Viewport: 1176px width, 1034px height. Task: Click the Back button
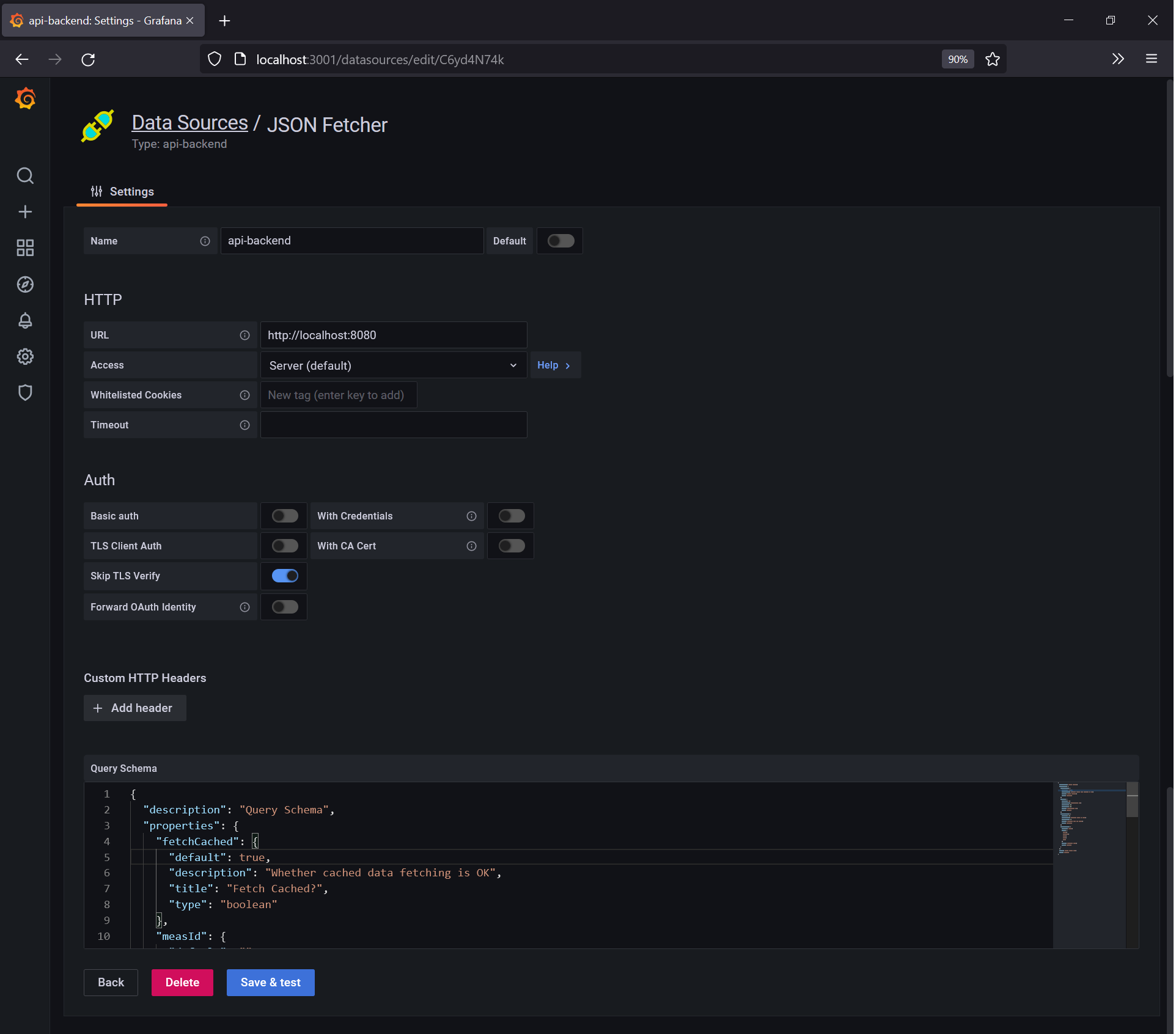pos(111,983)
